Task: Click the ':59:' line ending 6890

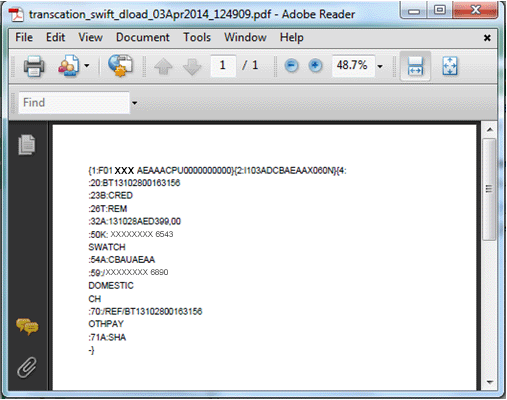Action: click(128, 273)
